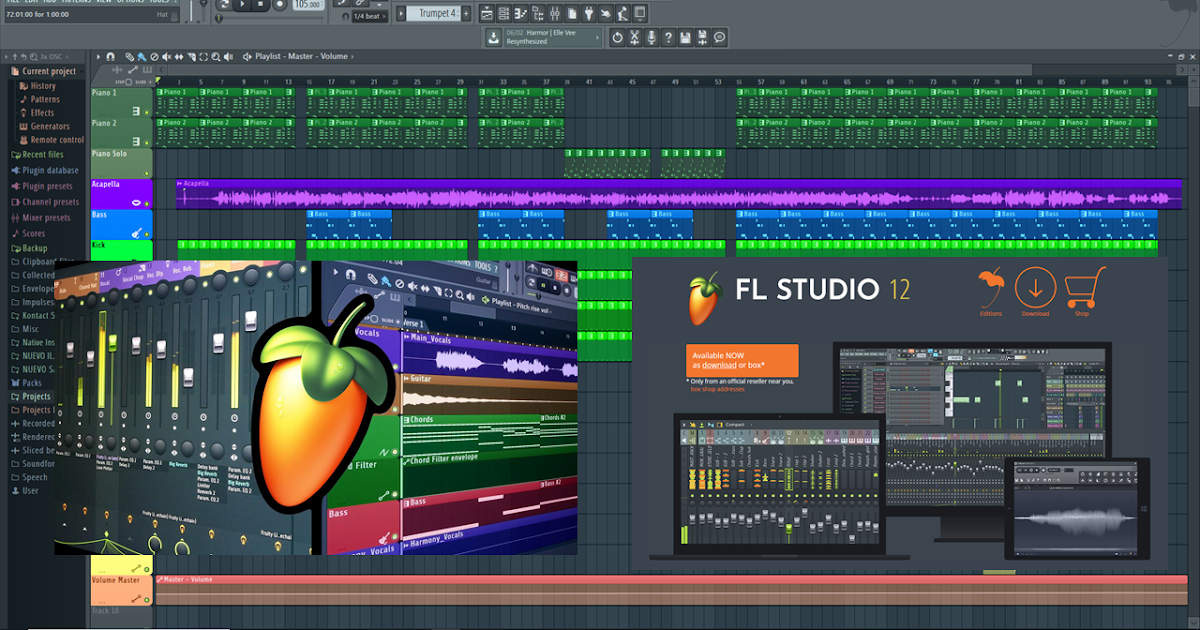
Task: Expand the Plugin presets folder
Action: 42,186
